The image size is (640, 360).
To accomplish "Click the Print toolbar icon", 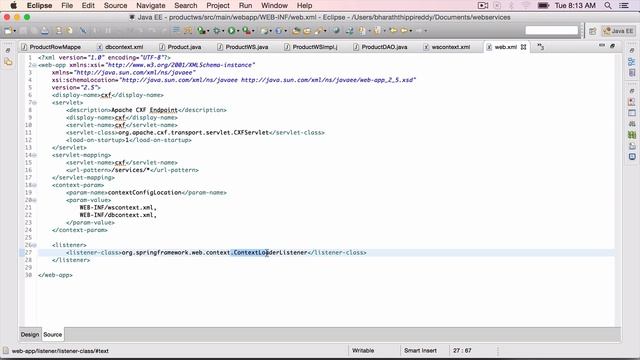I will tap(44, 31).
